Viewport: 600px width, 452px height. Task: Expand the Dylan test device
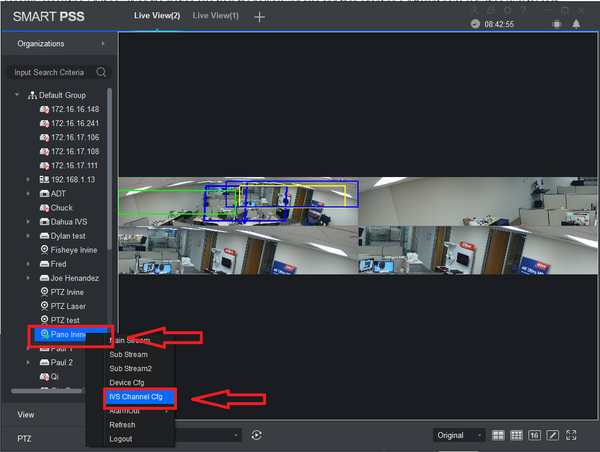click(28, 236)
